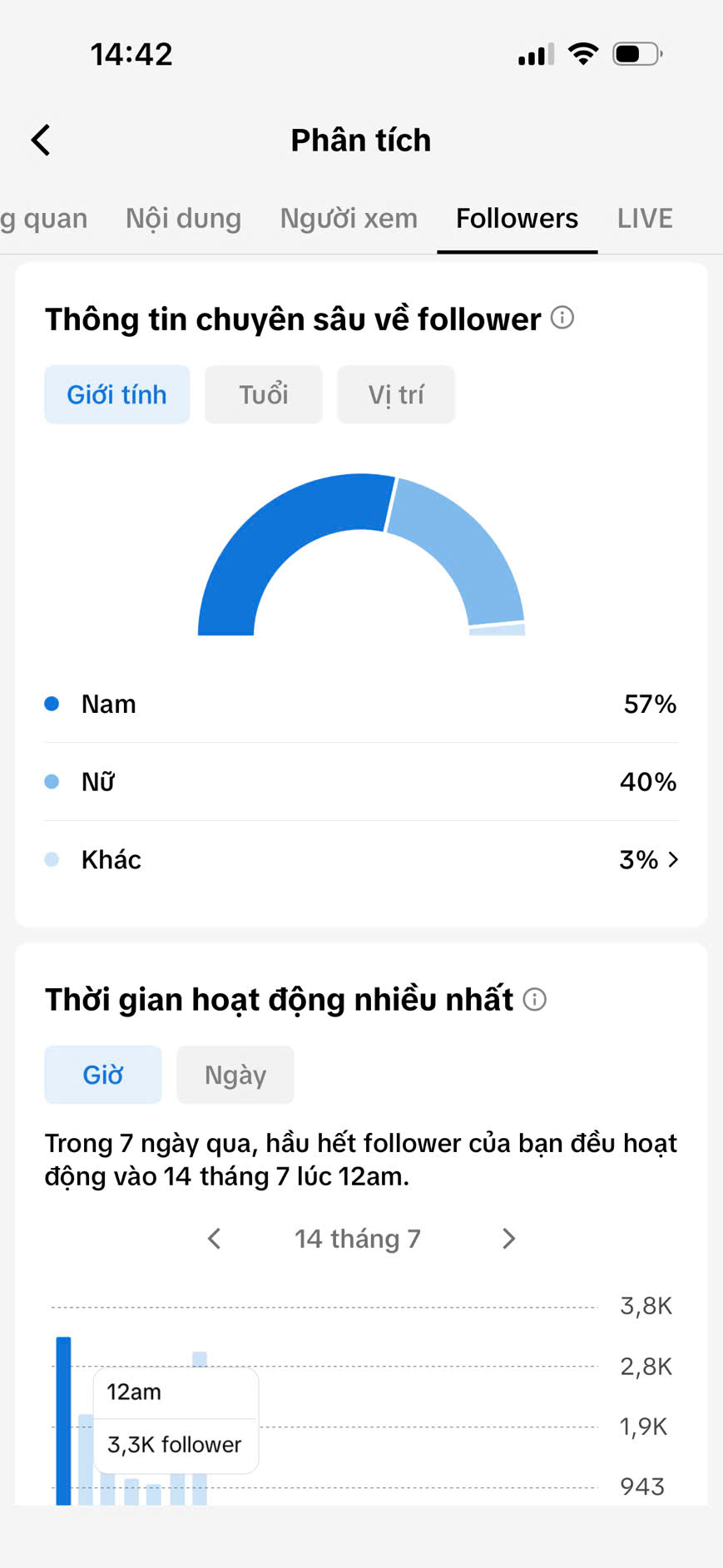Tap the cellular signal bars icon
Image resolution: width=723 pixels, height=1568 pixels.
(x=536, y=54)
